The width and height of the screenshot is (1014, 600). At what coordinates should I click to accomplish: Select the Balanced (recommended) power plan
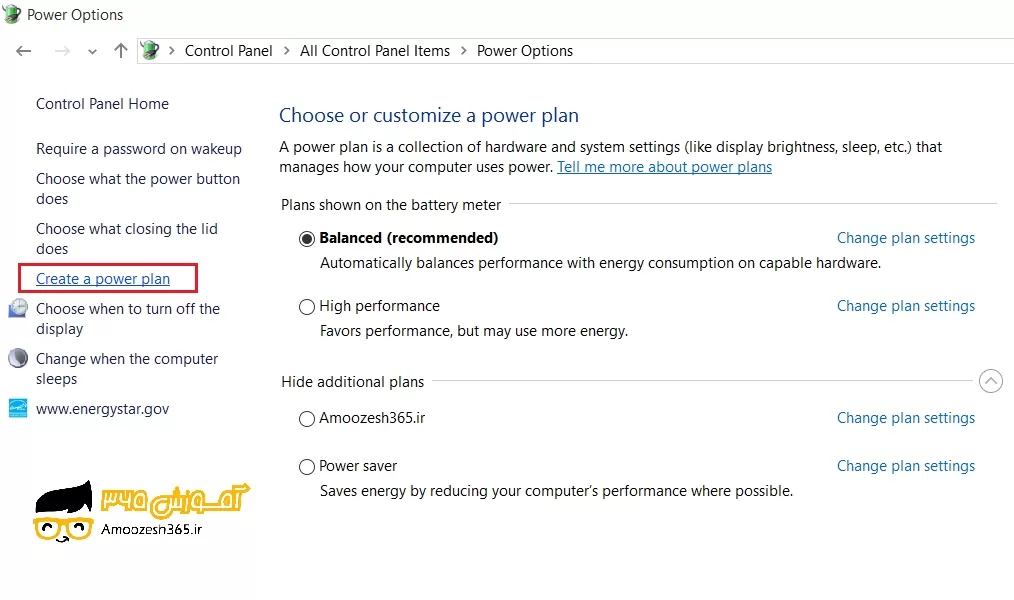(307, 238)
